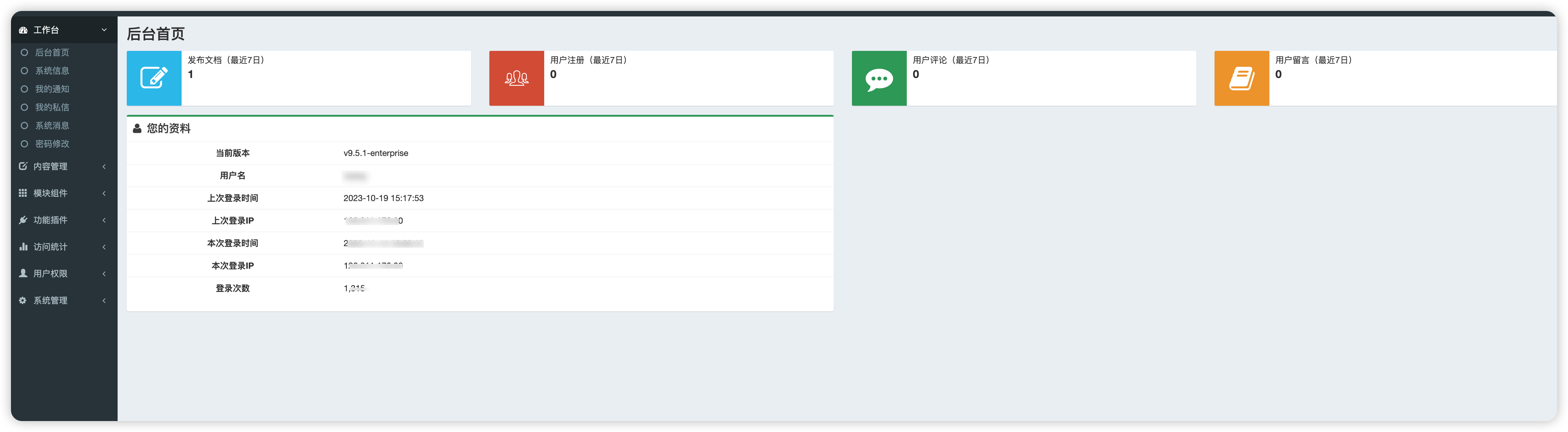1568x432 pixels.
Task: Click the green 用户评论 chat bubble icon
Action: pyautogui.click(x=879, y=80)
